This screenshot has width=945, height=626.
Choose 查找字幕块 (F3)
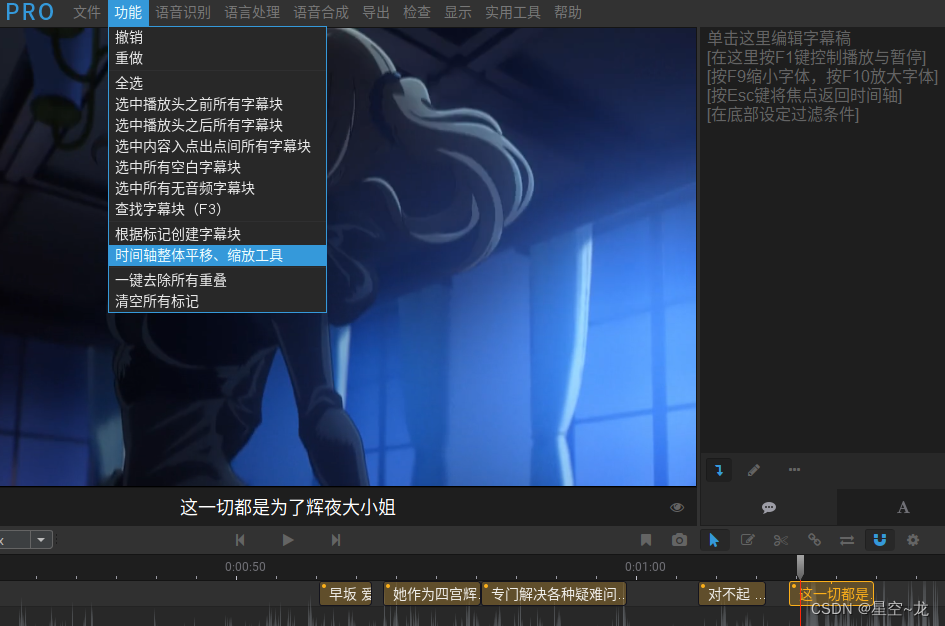tap(217, 210)
